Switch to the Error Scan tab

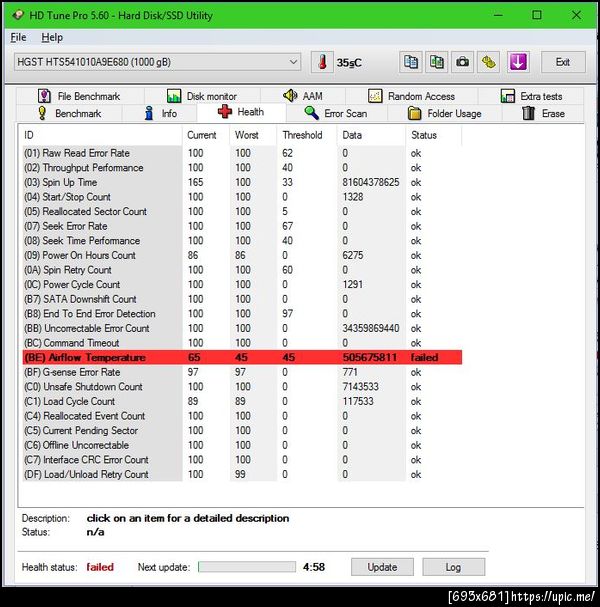336,113
